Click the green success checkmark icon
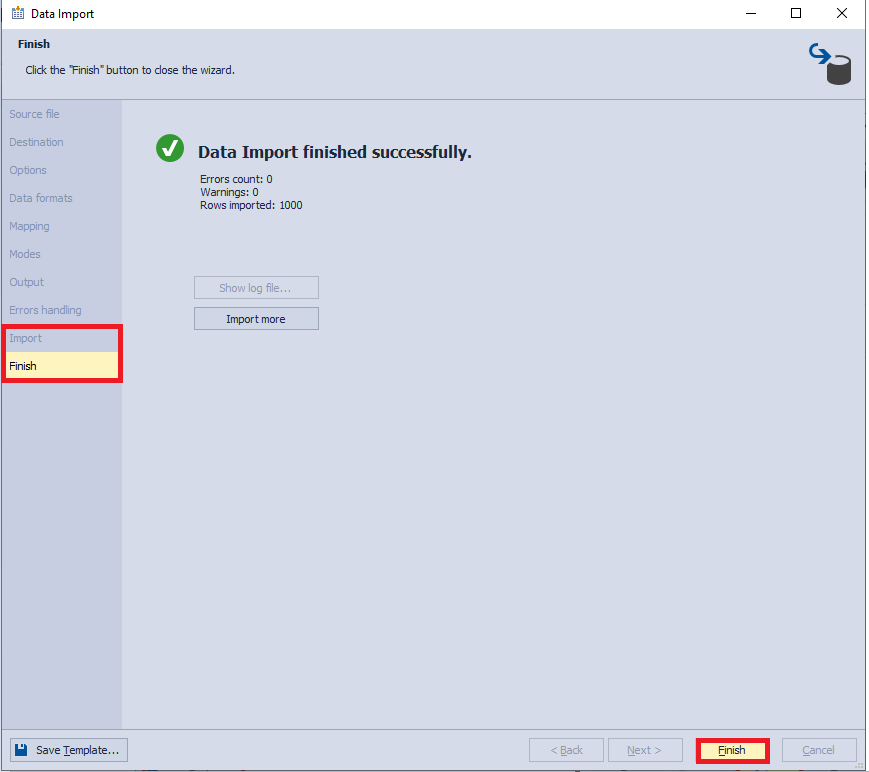869x772 pixels. coord(170,148)
